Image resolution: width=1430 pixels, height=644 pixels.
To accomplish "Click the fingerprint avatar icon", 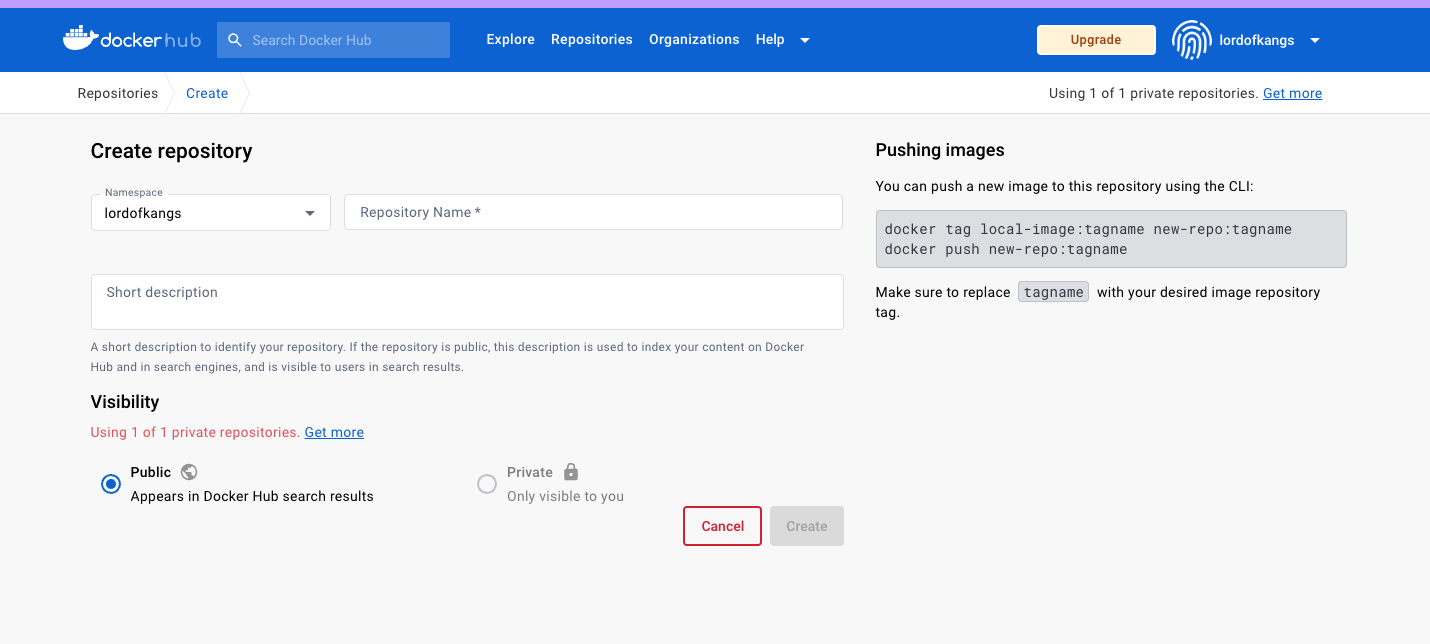I will pyautogui.click(x=1191, y=40).
